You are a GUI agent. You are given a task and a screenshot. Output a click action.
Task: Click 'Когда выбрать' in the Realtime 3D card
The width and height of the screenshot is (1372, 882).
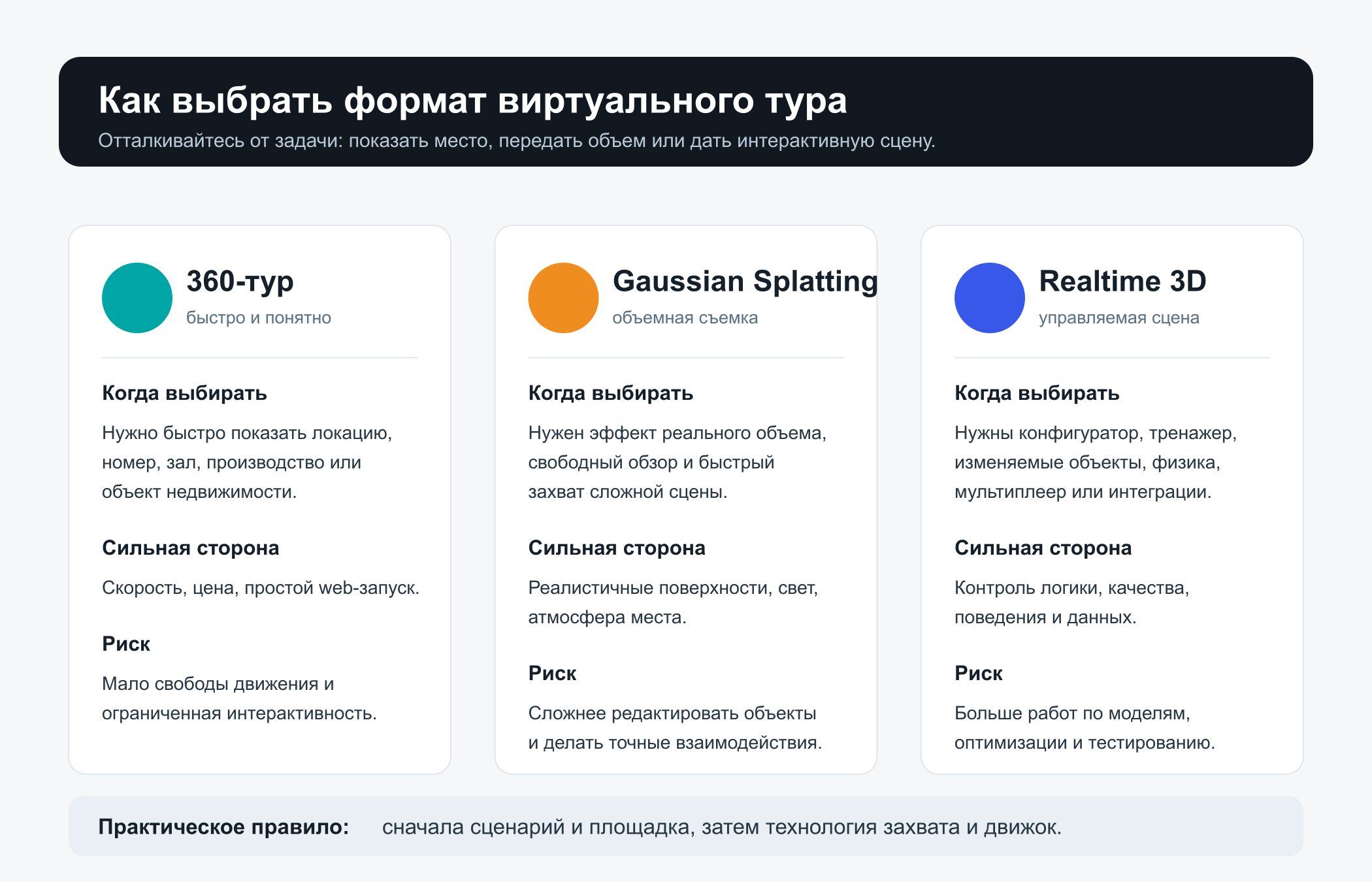pyautogui.click(x=1037, y=393)
